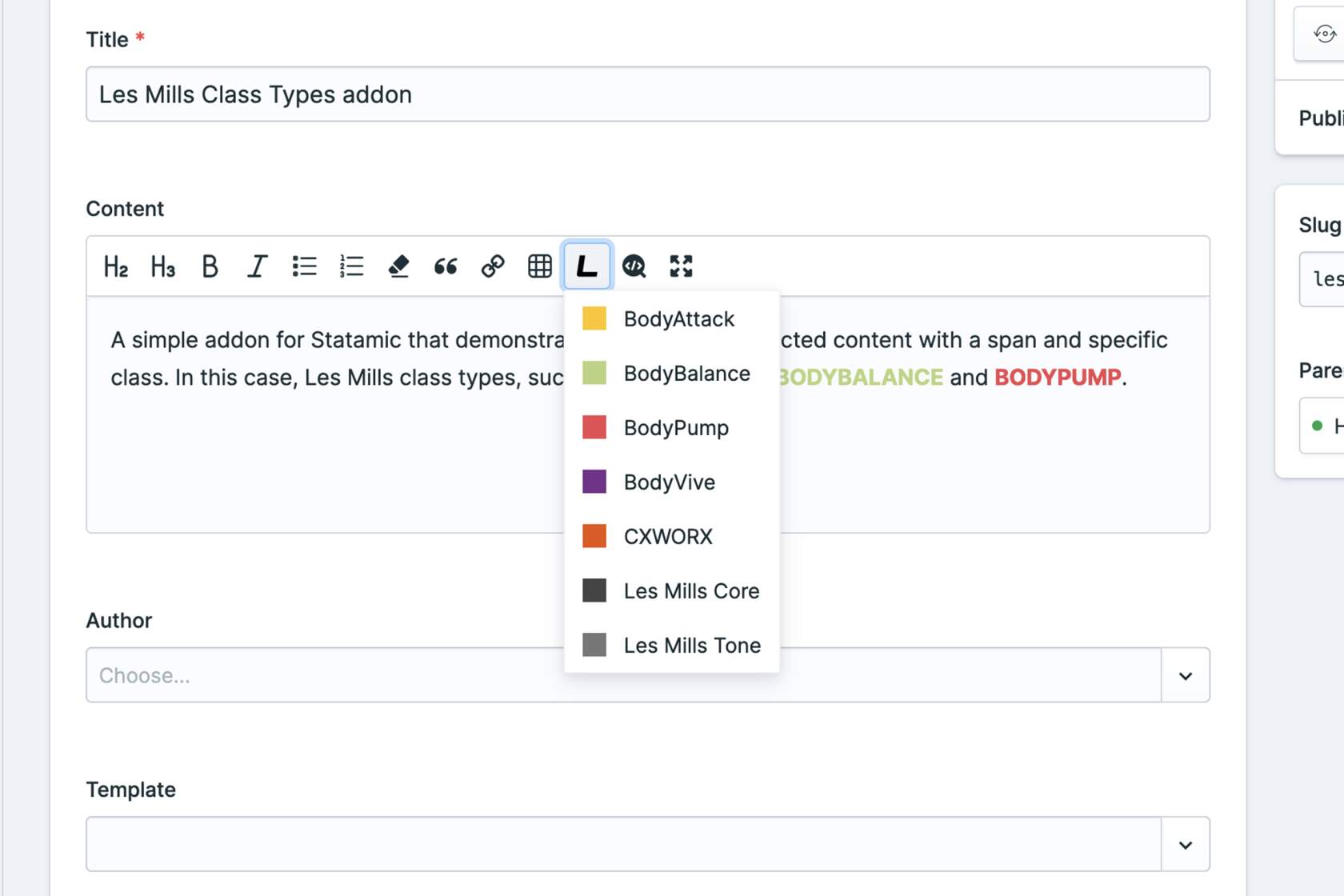The height and width of the screenshot is (896, 1344).
Task: Choose Les Mills Core from the menu
Action: pyautogui.click(x=672, y=591)
